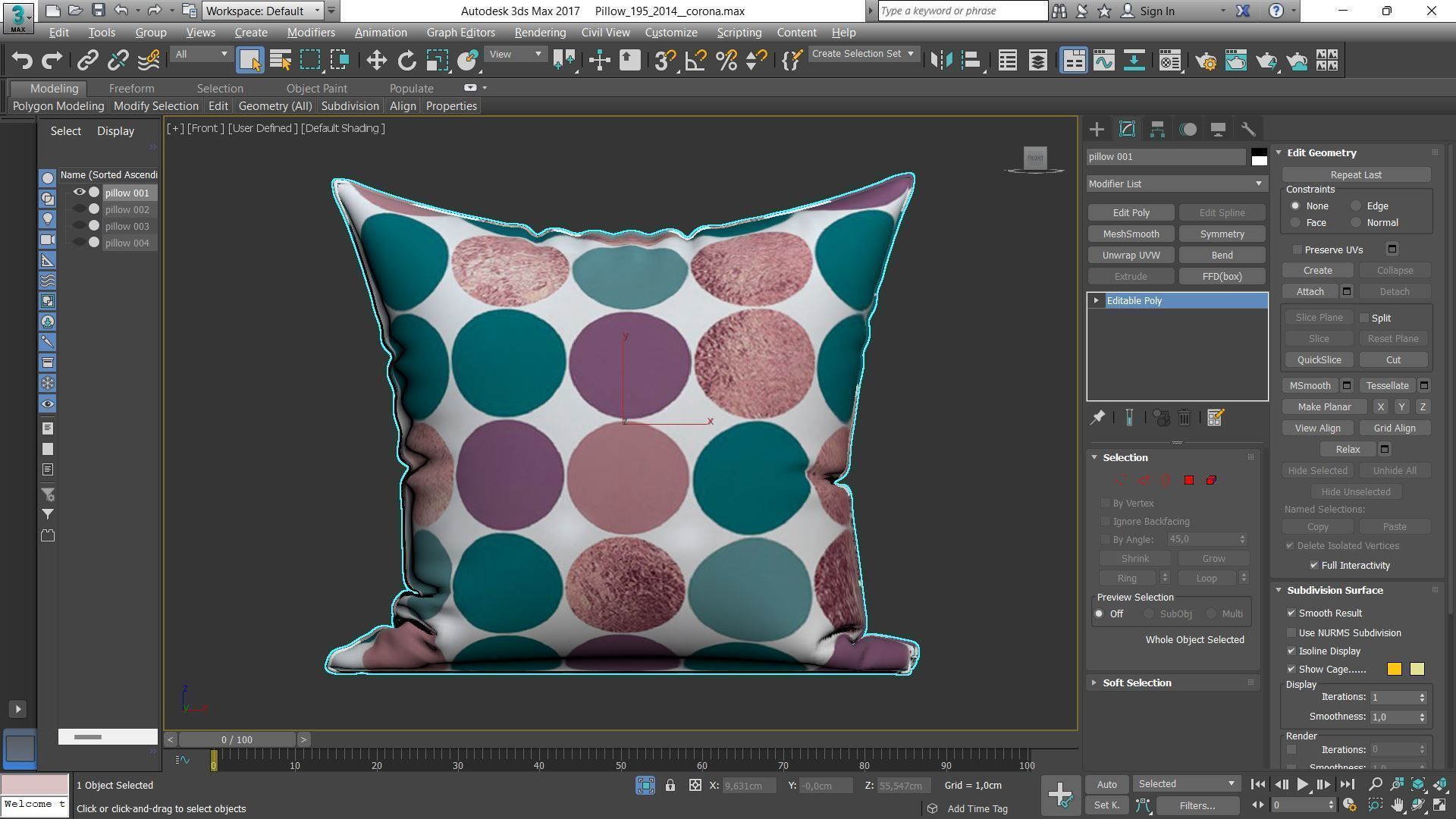Activate the Select and Rotate tool
Image resolution: width=1456 pixels, height=819 pixels.
click(406, 61)
